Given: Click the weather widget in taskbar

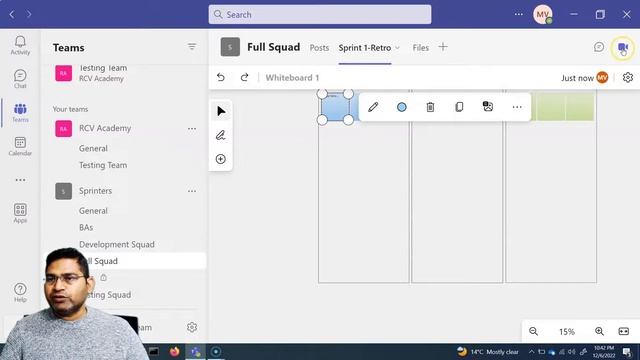Looking at the screenshot, I should (487, 351).
